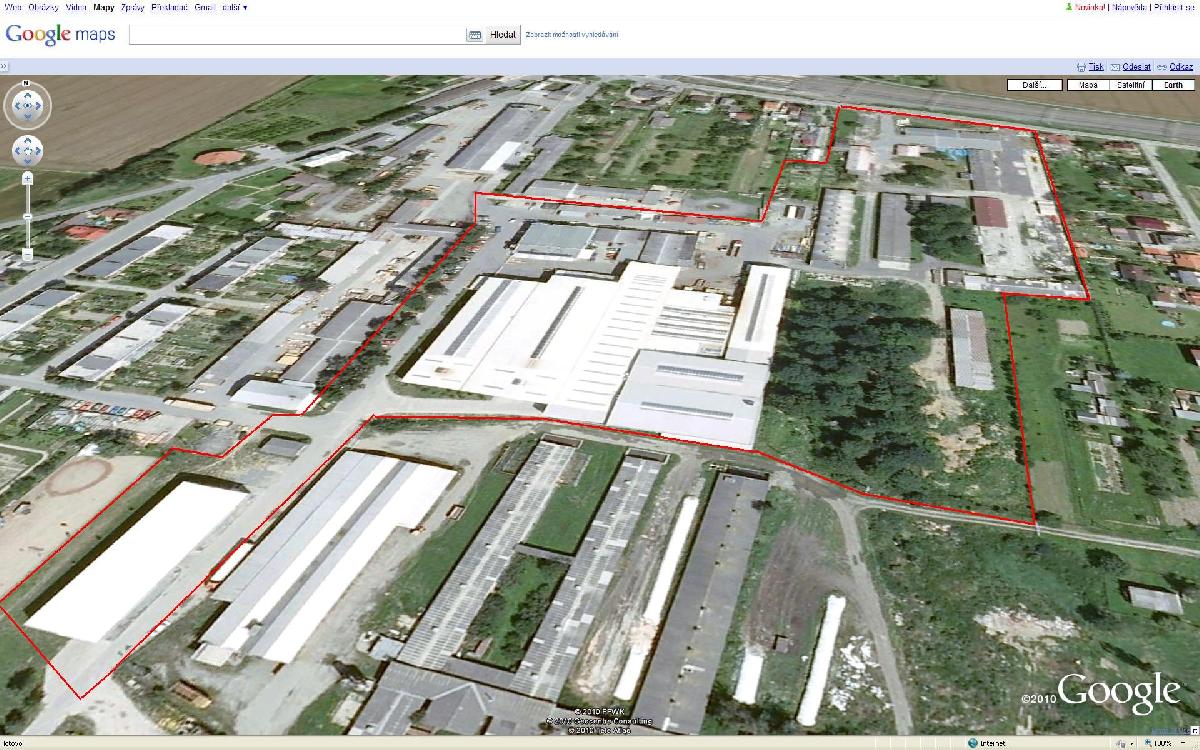Expand the další more-services dropdown
The height and width of the screenshot is (750, 1200).
pyautogui.click(x=234, y=7)
